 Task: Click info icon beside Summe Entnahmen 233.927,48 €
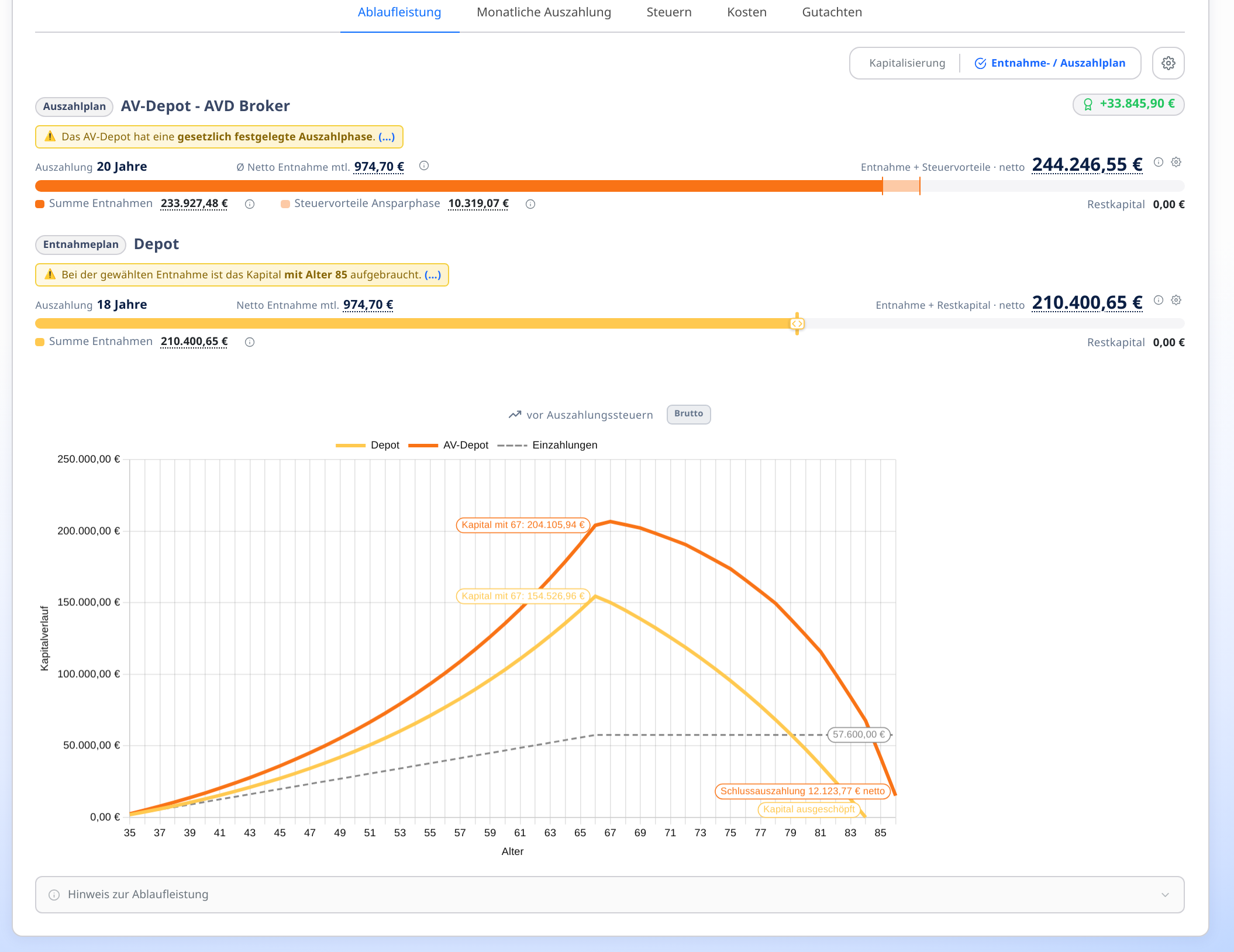point(250,204)
